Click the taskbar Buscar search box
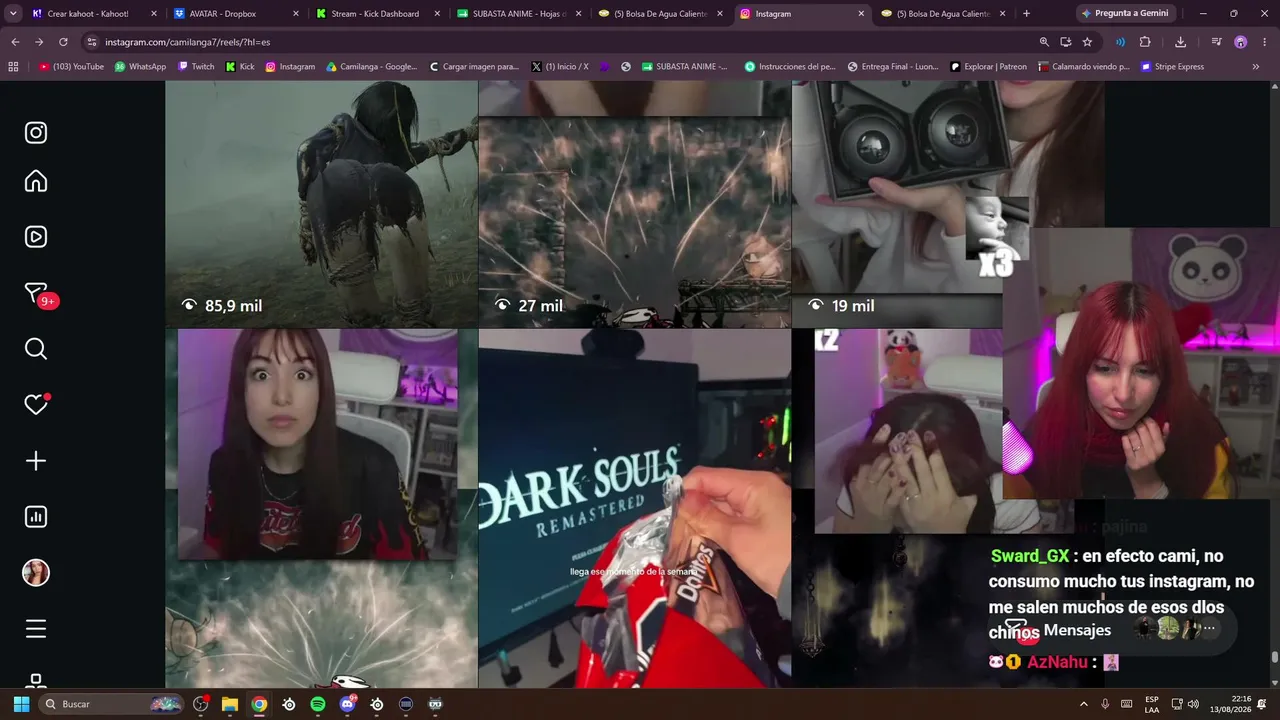The width and height of the screenshot is (1280, 720). (x=113, y=704)
